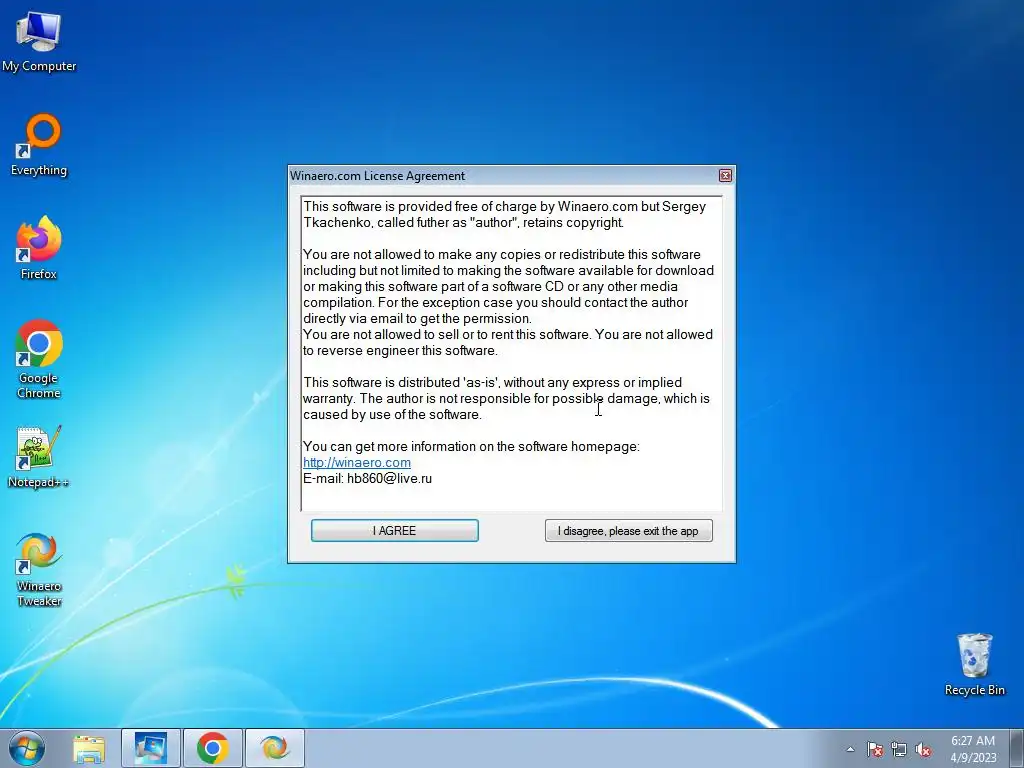The width and height of the screenshot is (1024, 768).
Task: Click the 'You are not allowed to sell' line
Action: [507, 334]
